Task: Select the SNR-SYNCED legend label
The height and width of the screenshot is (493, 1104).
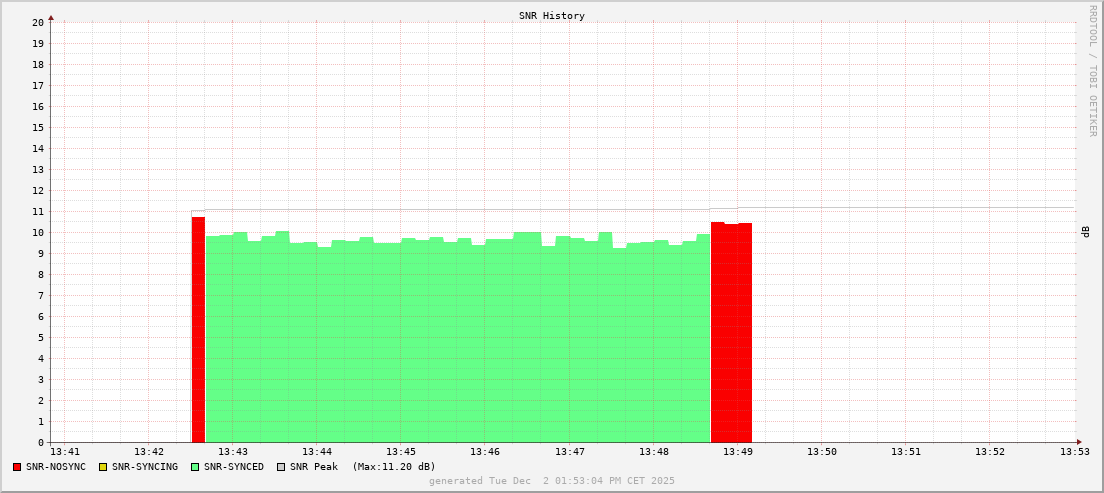Action: tap(234, 467)
